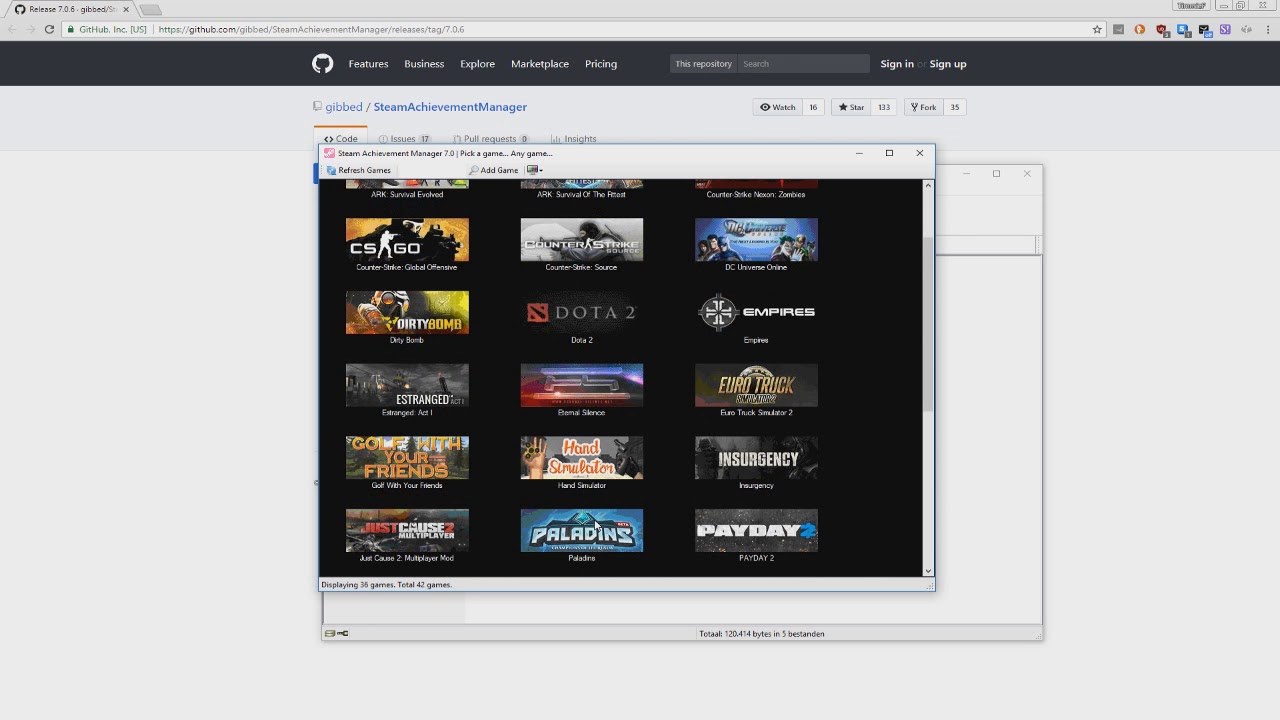Open the Pricing link on GitHub
Screen dimensions: 1280x720
(601, 64)
